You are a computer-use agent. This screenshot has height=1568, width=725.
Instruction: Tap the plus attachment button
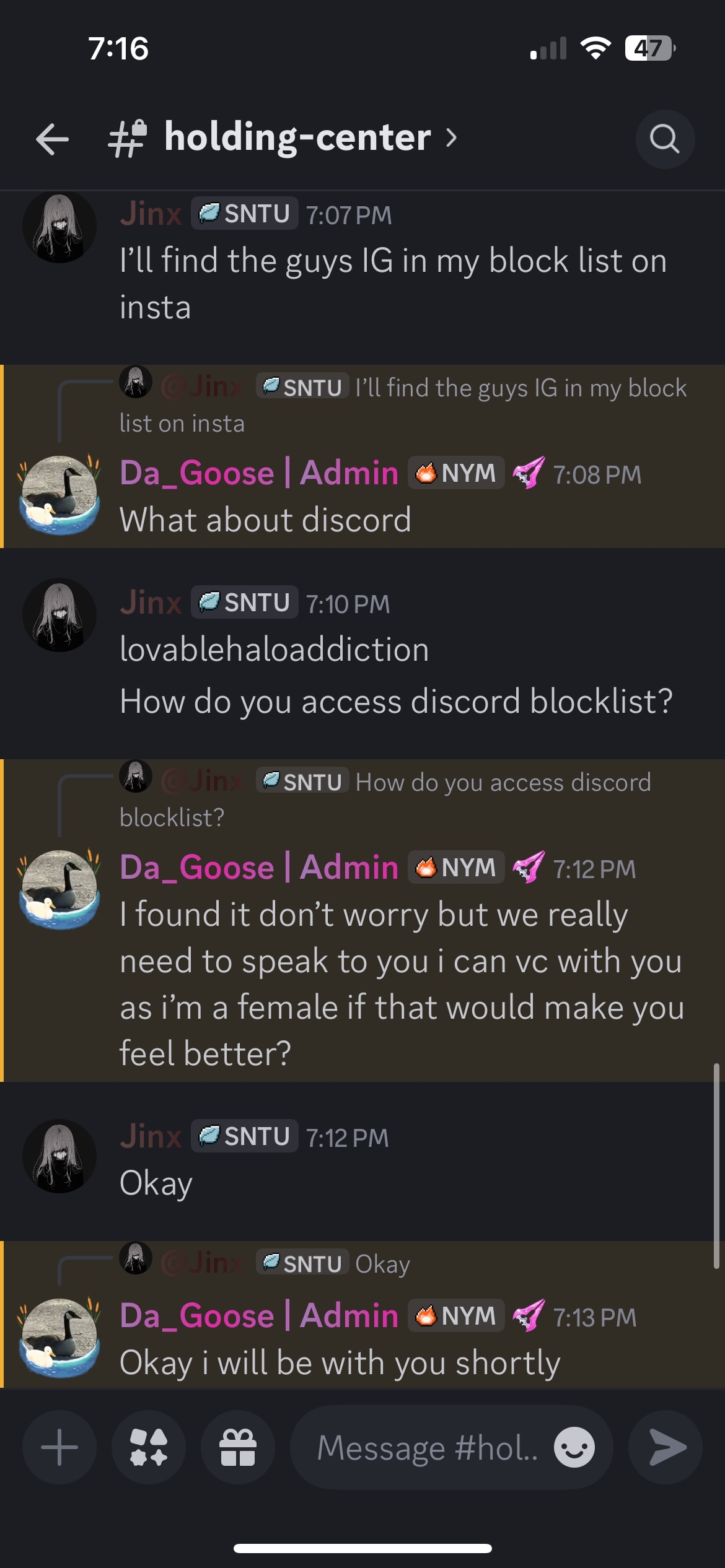pos(59,1447)
